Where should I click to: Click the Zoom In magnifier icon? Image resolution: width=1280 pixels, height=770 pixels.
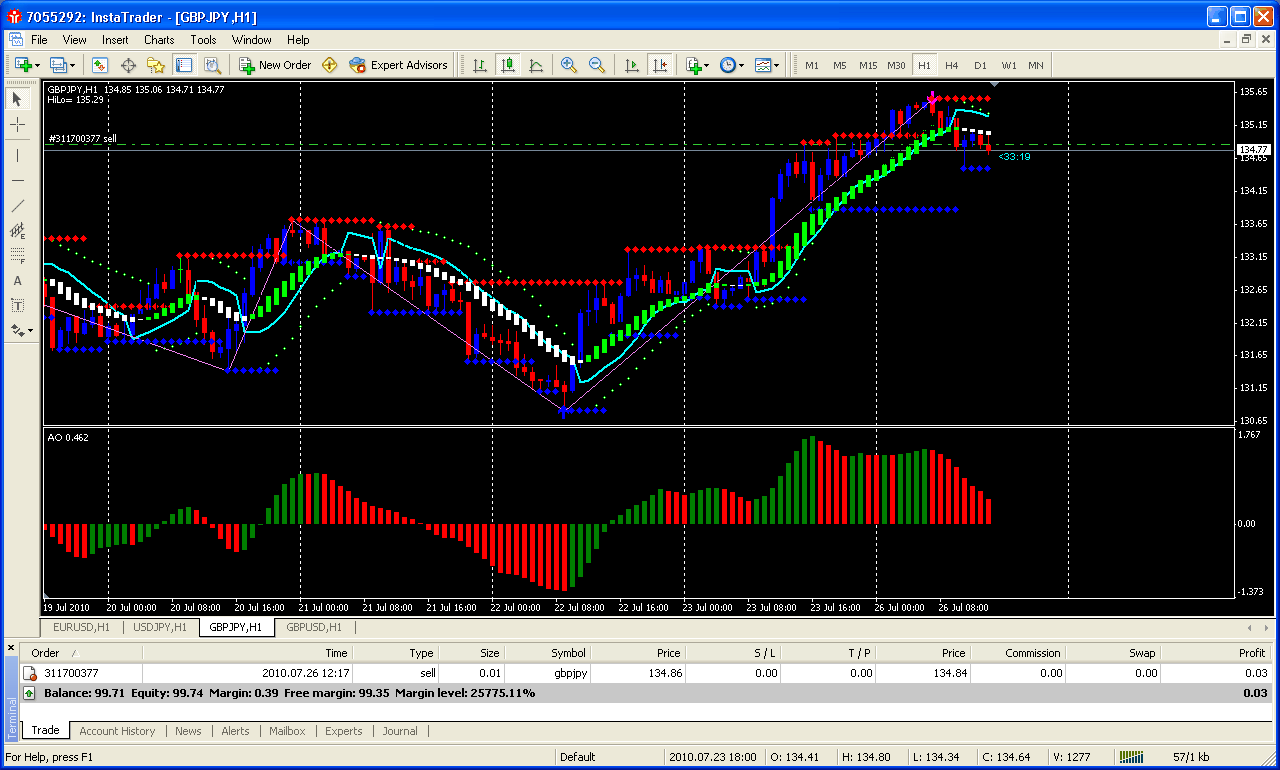coord(569,65)
